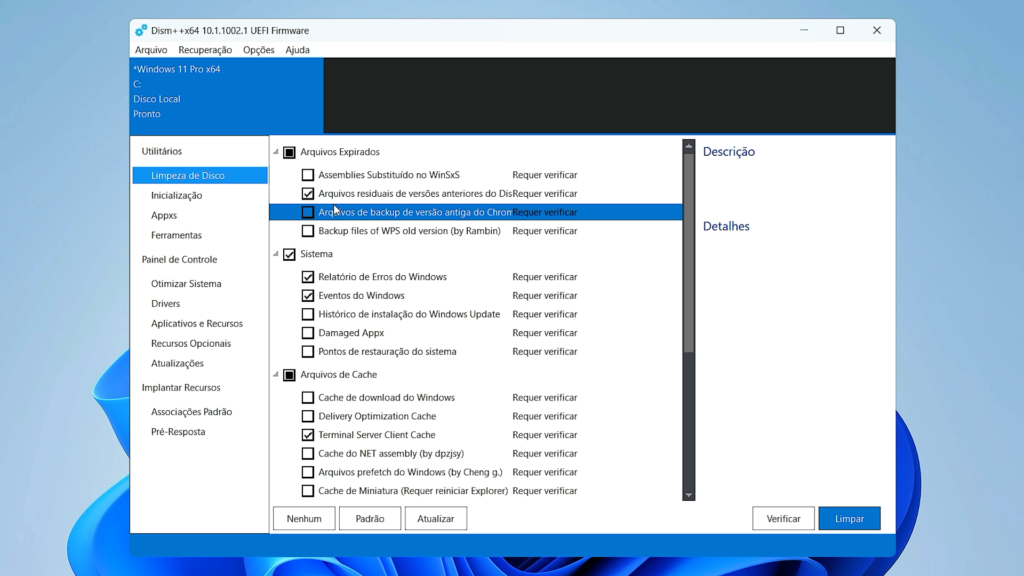This screenshot has height=576, width=1024.
Task: Select "Inicialização" in the sidebar
Action: click(176, 195)
